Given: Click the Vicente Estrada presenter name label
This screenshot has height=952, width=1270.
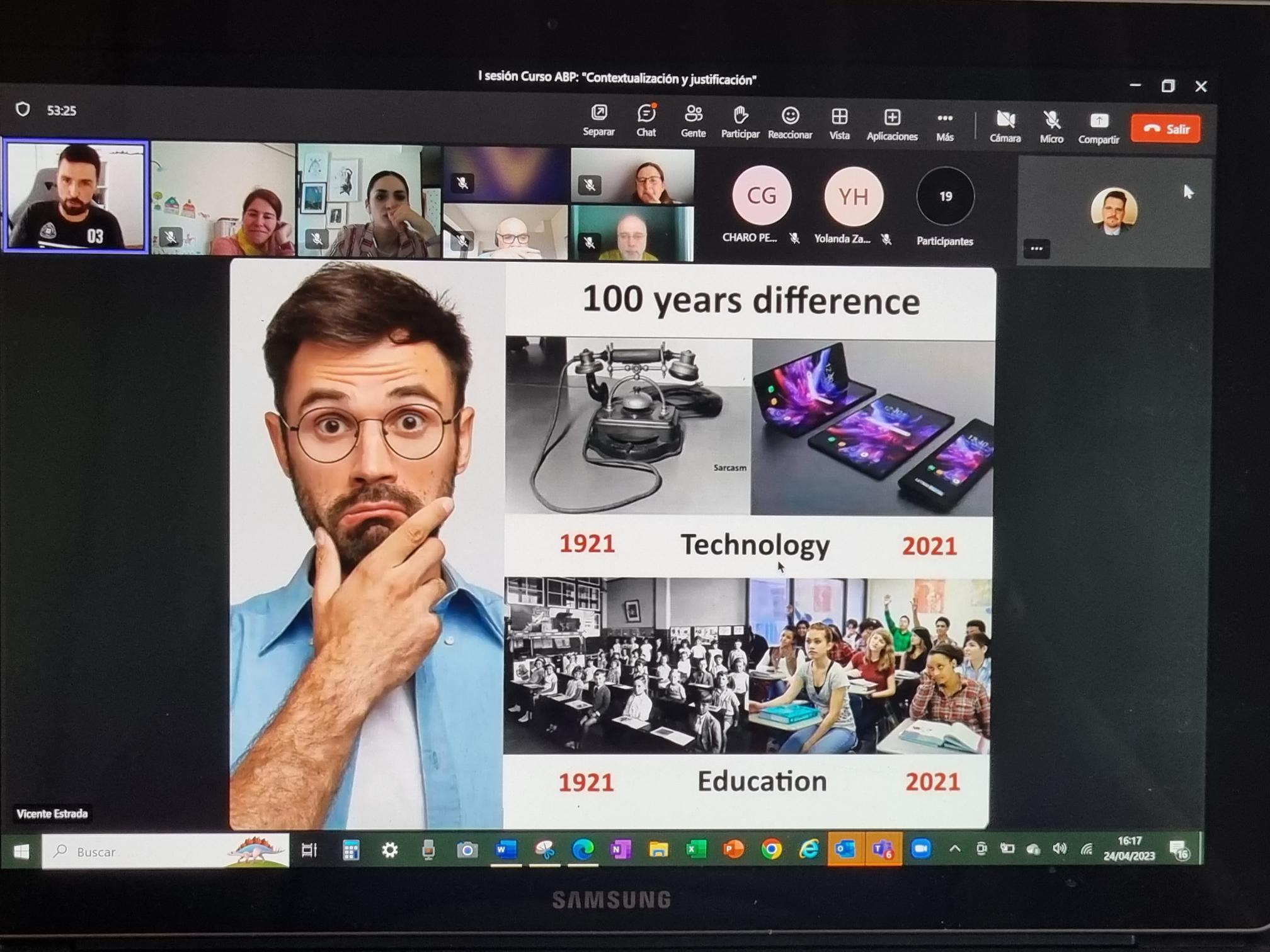Looking at the screenshot, I should (x=52, y=813).
